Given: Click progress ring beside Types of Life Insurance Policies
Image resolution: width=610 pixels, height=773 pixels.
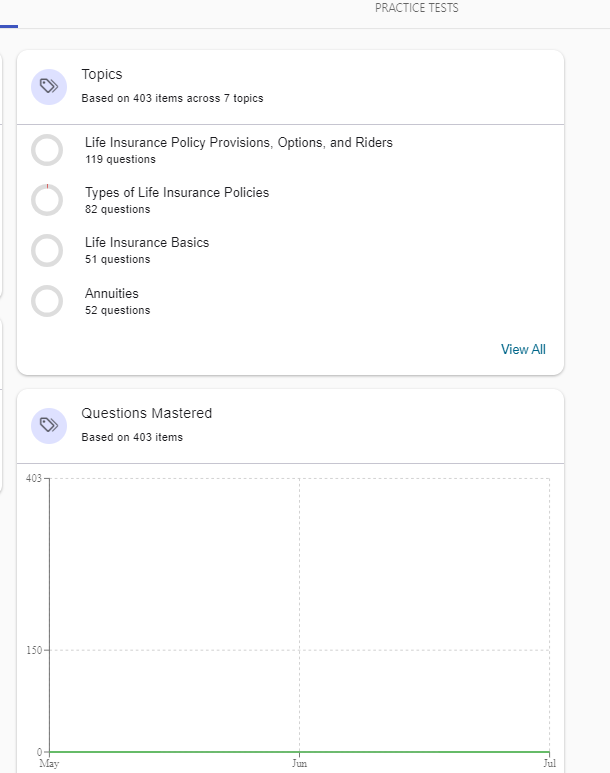Looking at the screenshot, I should point(47,200).
